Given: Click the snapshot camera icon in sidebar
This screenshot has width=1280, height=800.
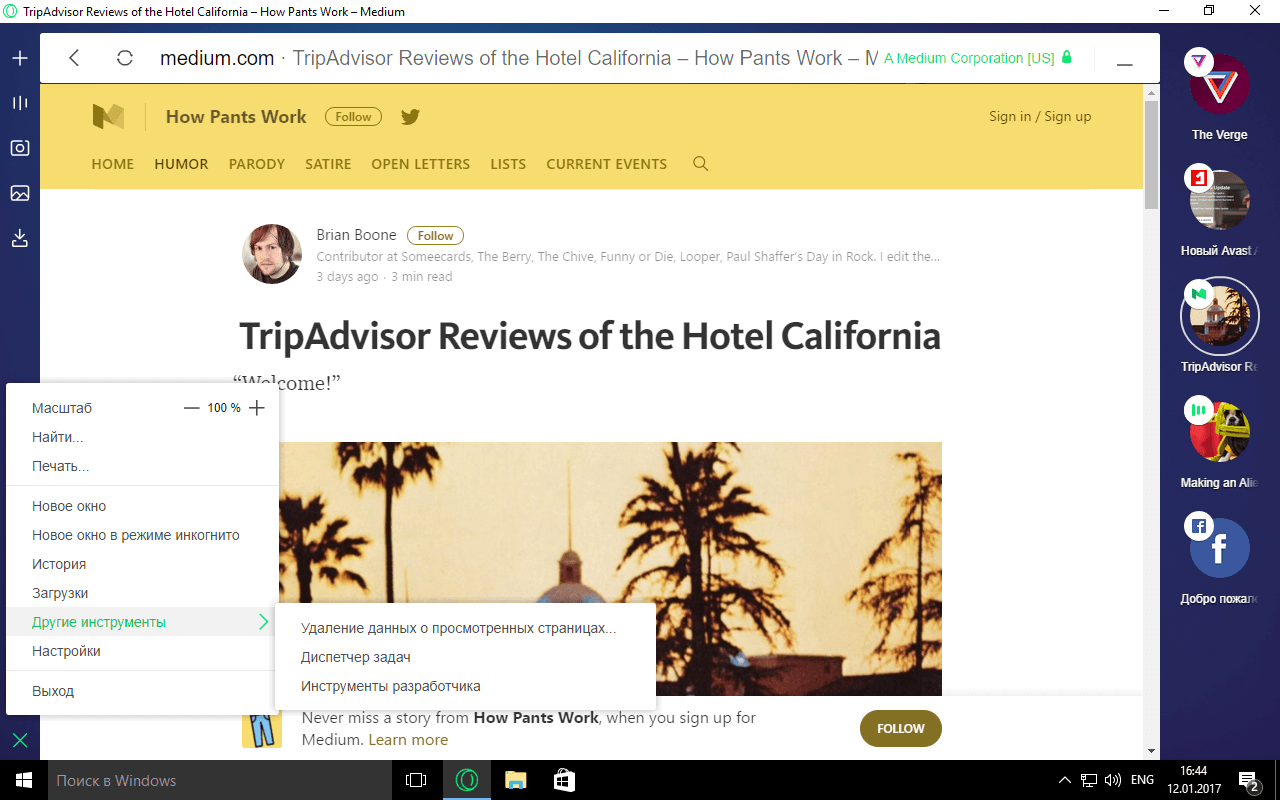Looking at the screenshot, I should [20, 148].
